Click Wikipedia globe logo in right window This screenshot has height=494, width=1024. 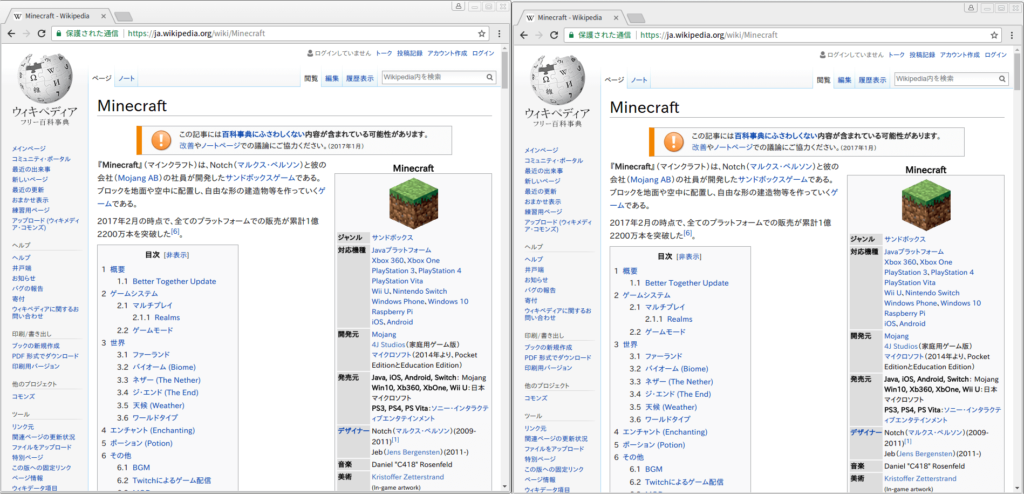coord(557,78)
